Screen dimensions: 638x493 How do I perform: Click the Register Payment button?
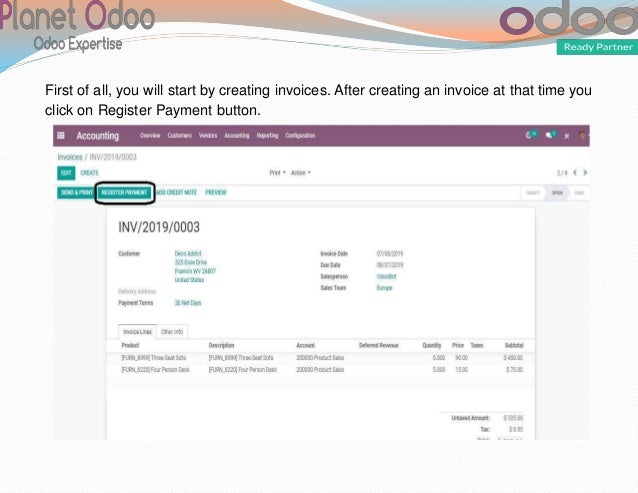click(125, 192)
